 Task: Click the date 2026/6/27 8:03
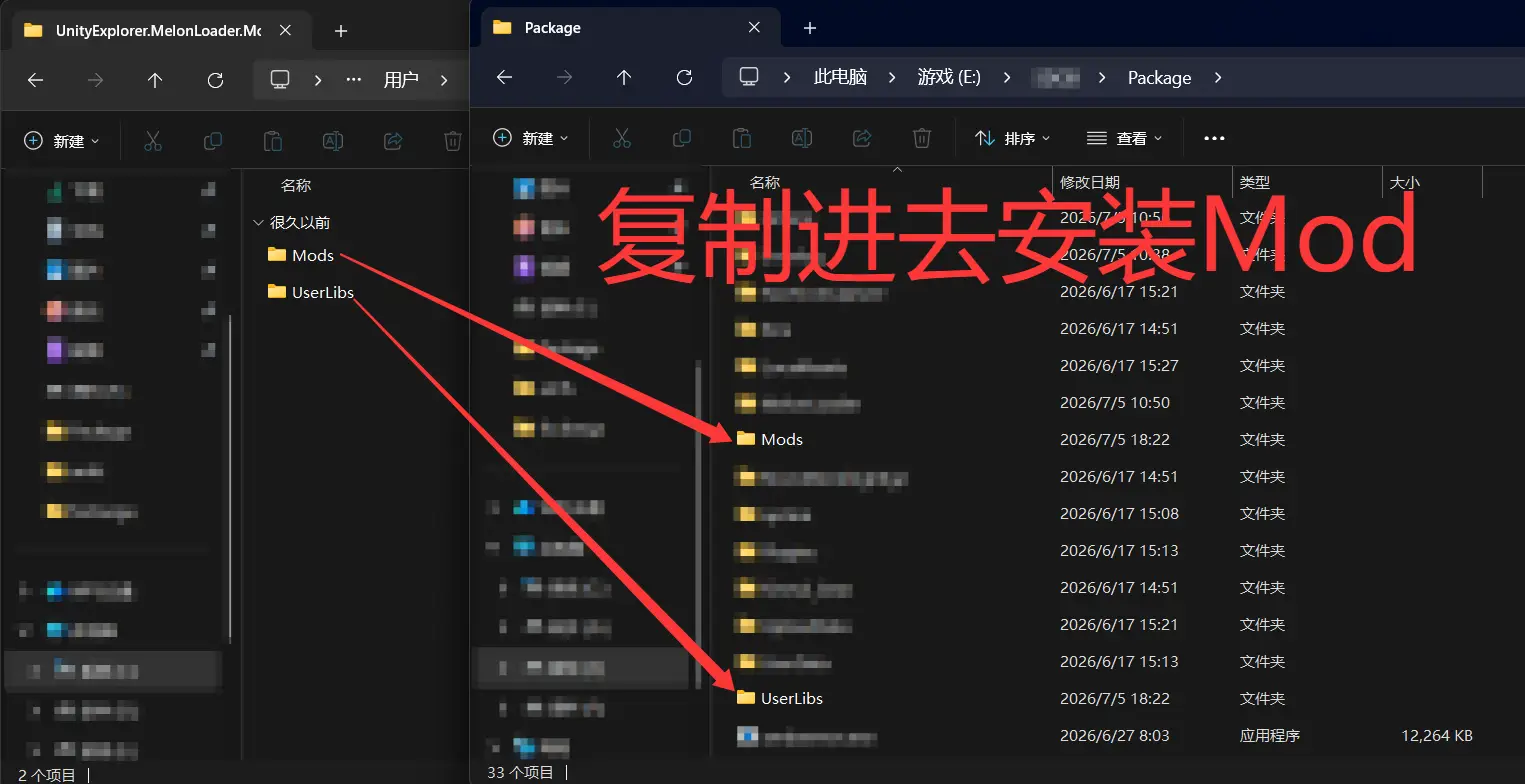1114,735
